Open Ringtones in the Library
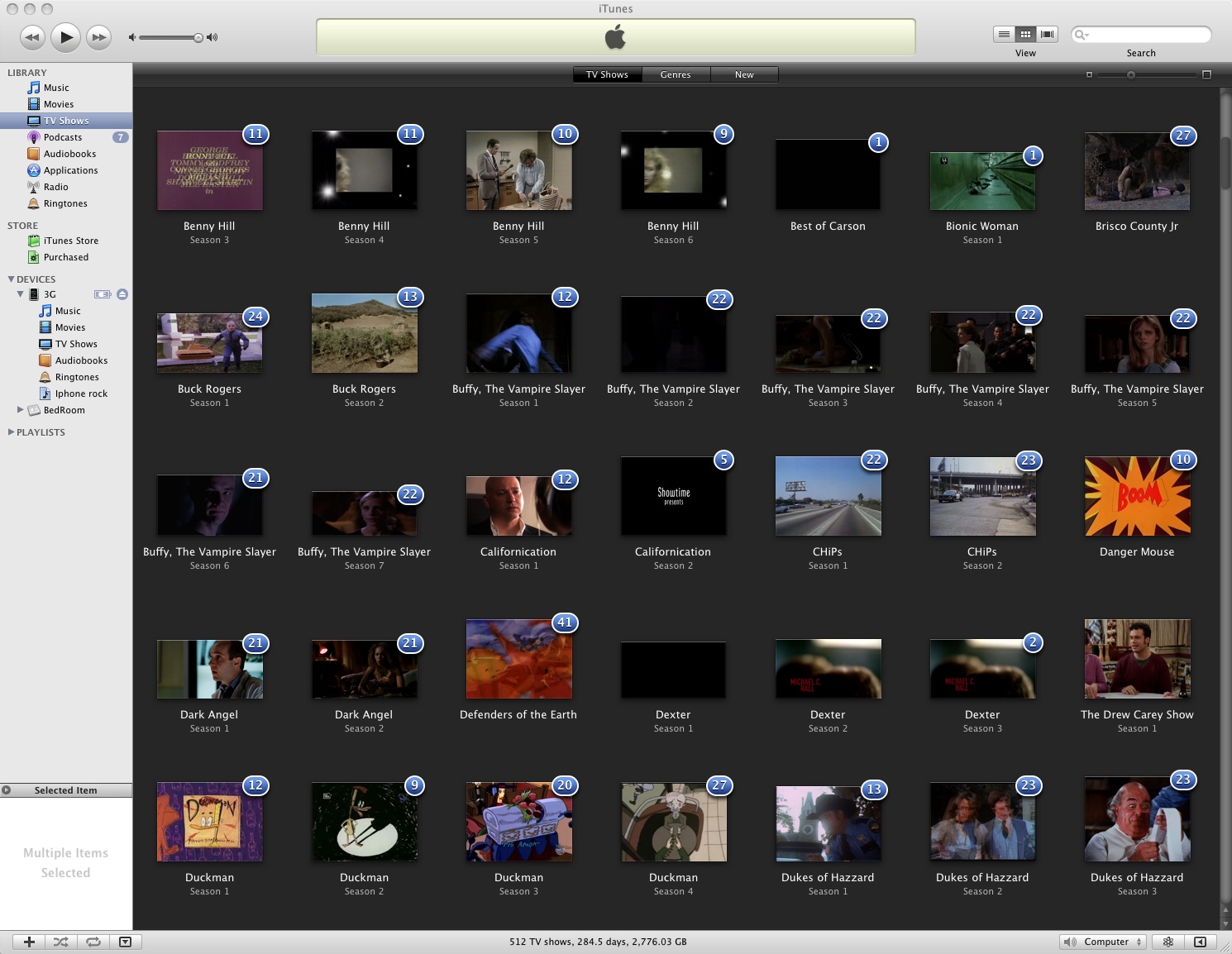The width and height of the screenshot is (1232, 954). click(x=66, y=203)
